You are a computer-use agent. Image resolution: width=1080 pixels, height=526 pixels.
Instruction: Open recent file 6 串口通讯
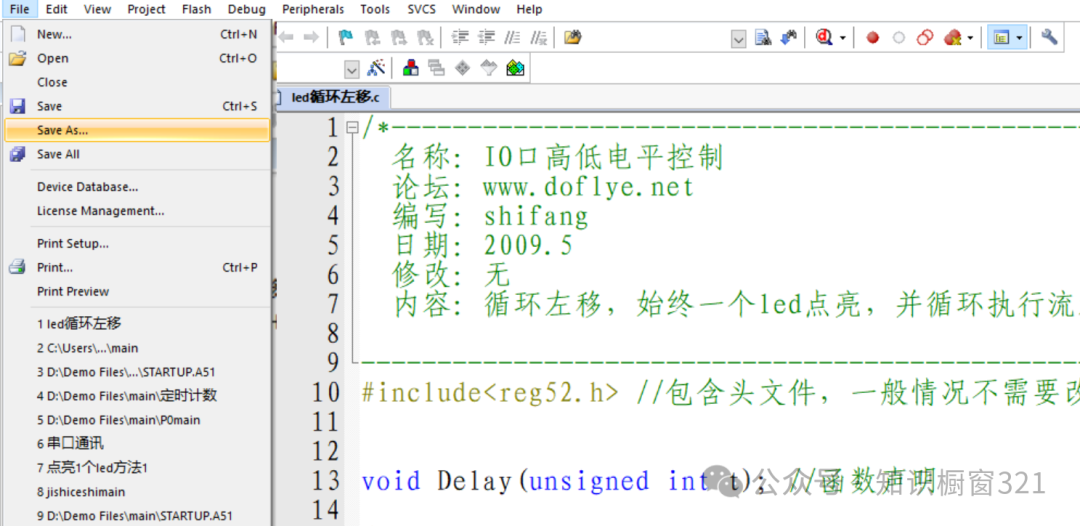137,444
